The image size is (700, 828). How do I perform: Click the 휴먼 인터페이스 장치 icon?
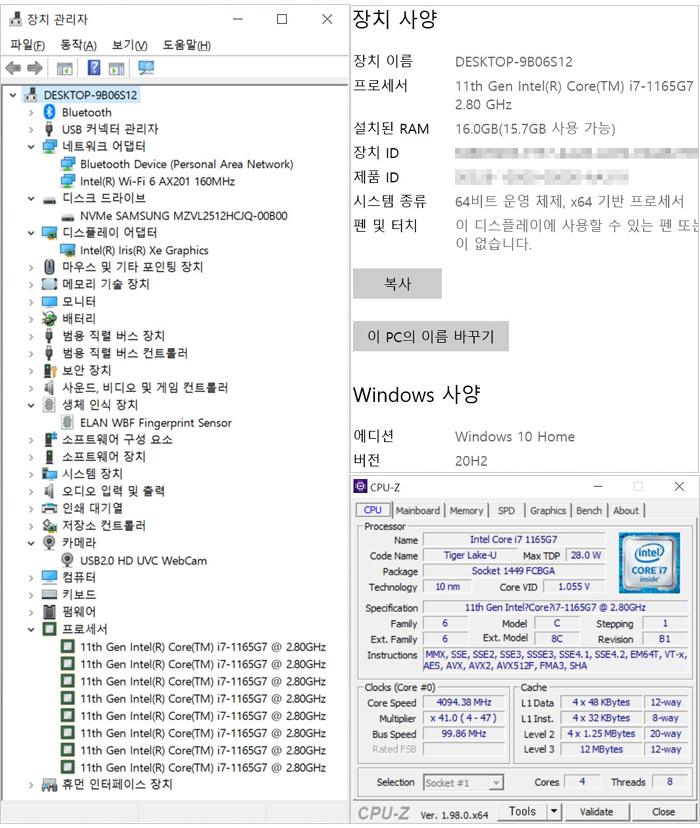(x=49, y=785)
